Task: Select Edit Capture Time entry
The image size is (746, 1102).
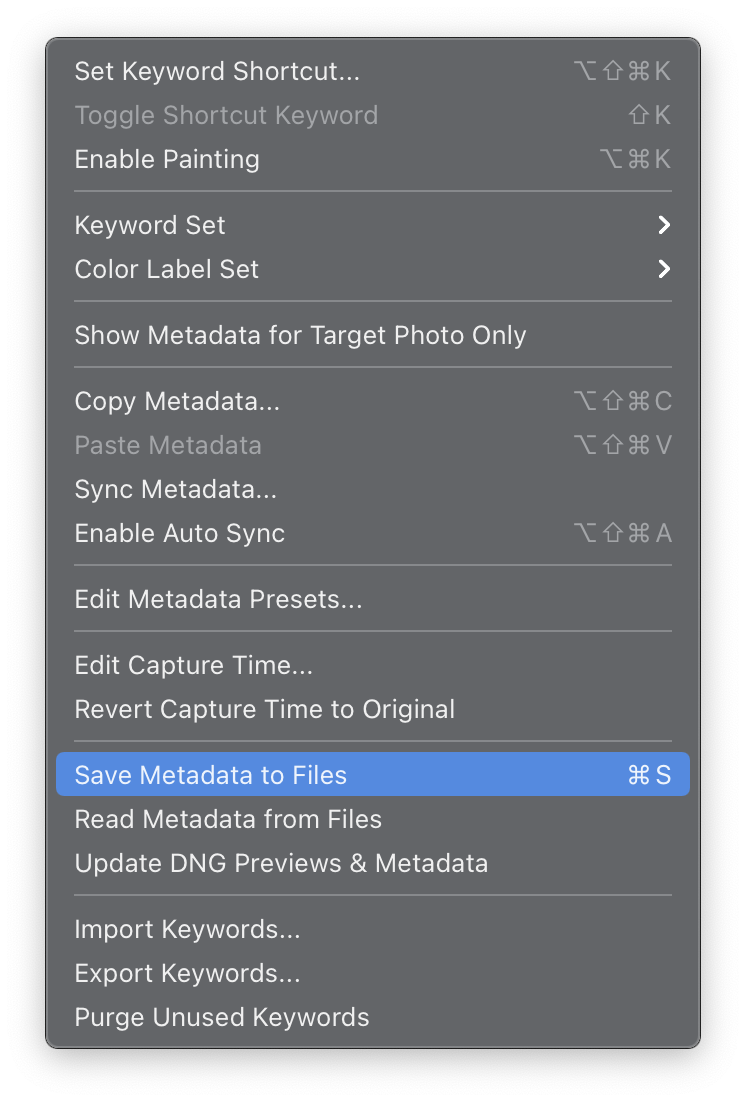Action: [194, 665]
